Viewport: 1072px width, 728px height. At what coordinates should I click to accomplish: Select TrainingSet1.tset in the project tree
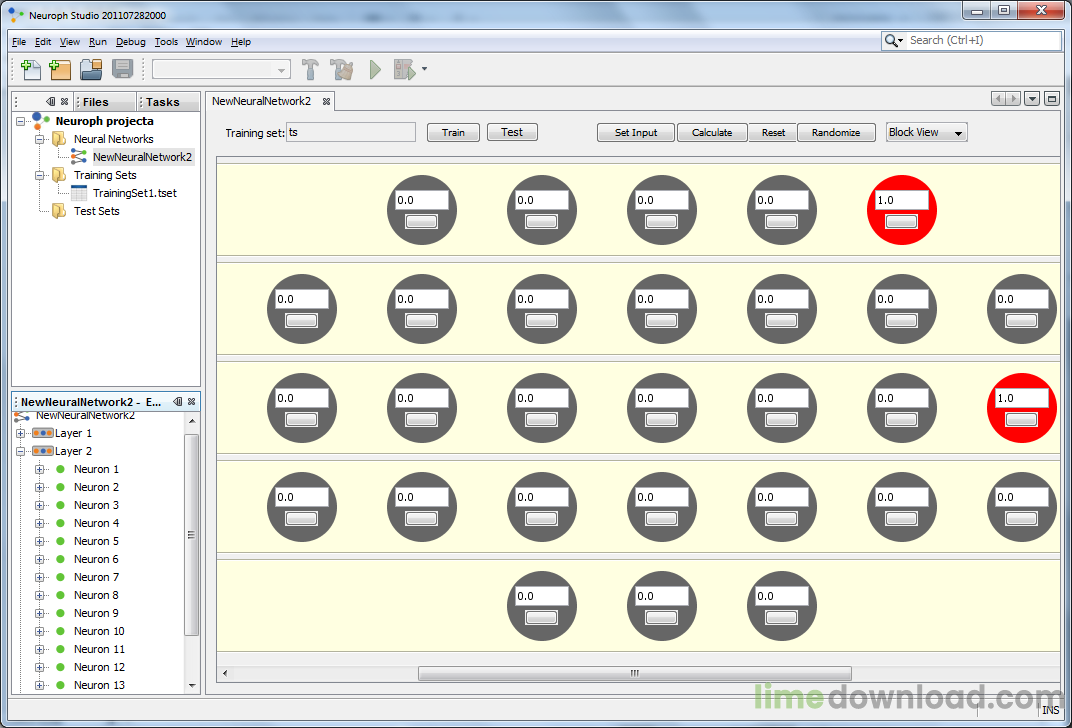tap(135, 193)
